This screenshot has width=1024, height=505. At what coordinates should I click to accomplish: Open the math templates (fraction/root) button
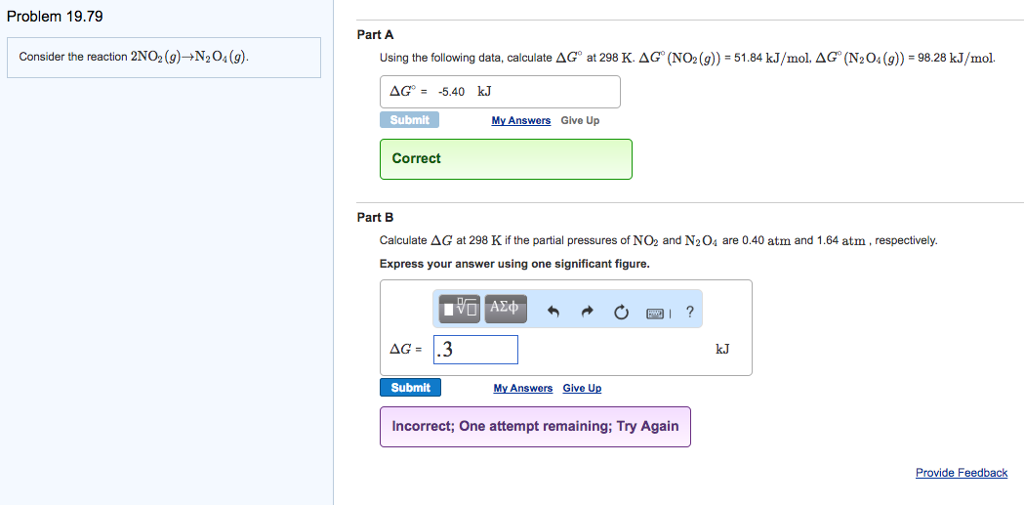(x=461, y=309)
